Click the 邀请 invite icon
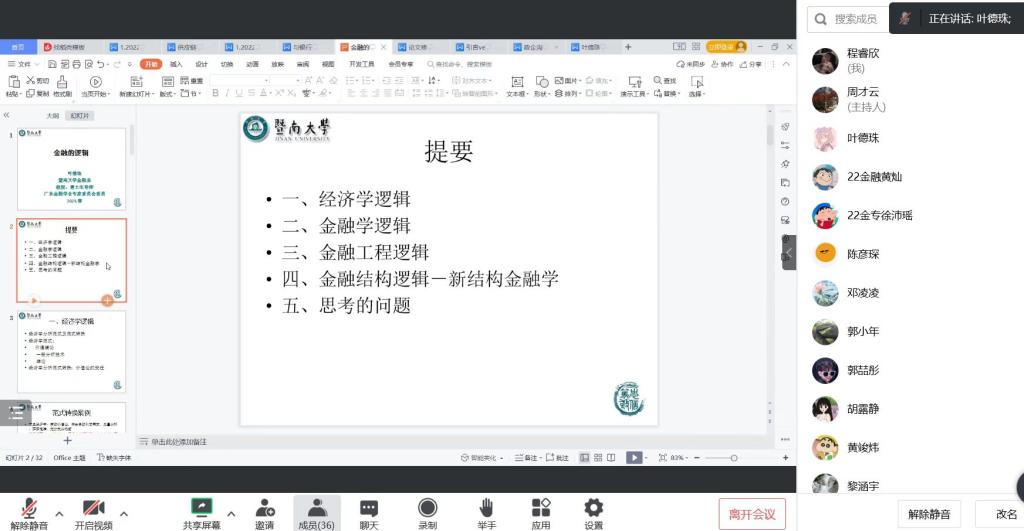Viewport: 1024px width, 531px height. tap(265, 508)
